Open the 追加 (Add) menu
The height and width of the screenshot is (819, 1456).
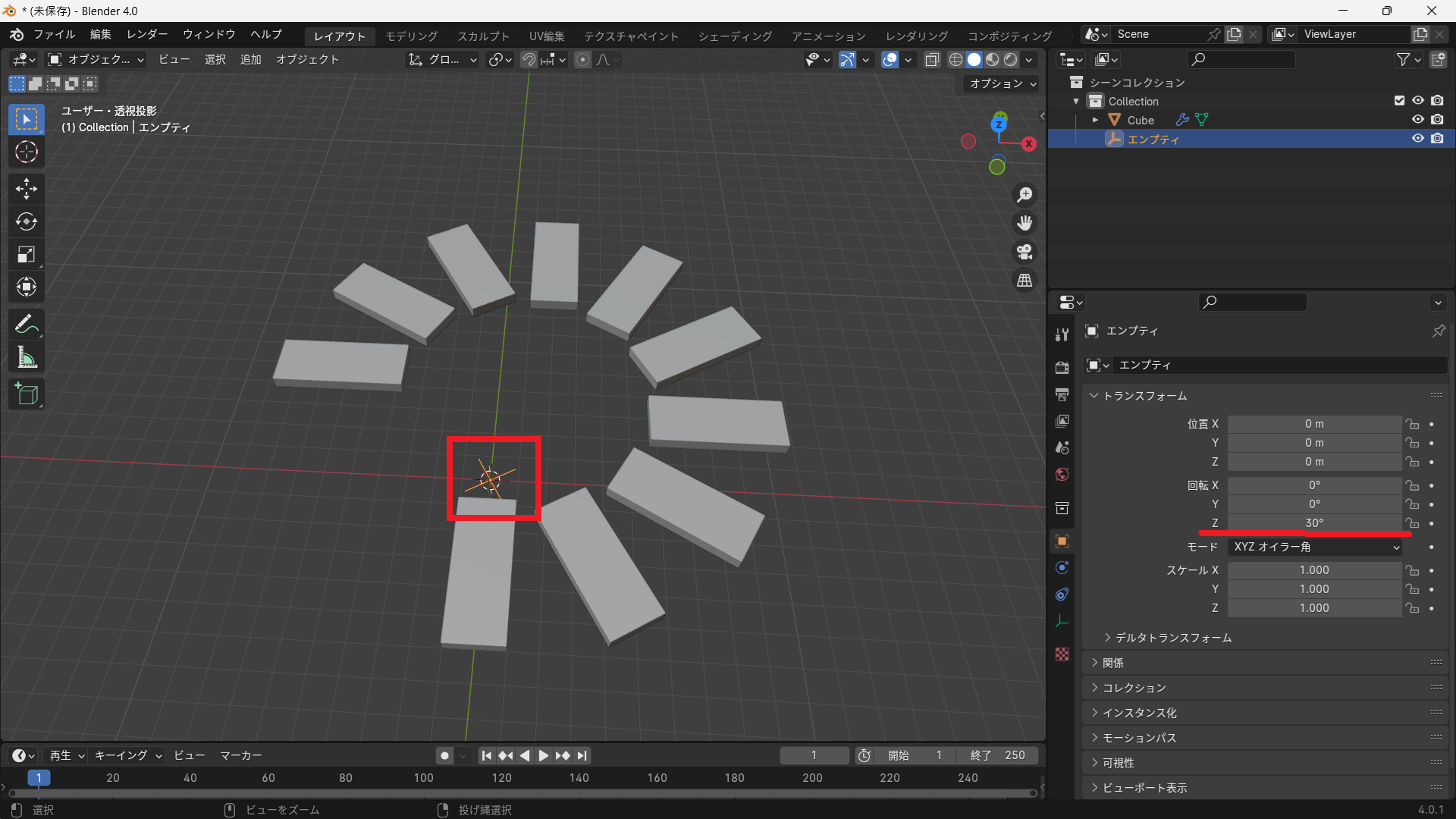click(250, 59)
